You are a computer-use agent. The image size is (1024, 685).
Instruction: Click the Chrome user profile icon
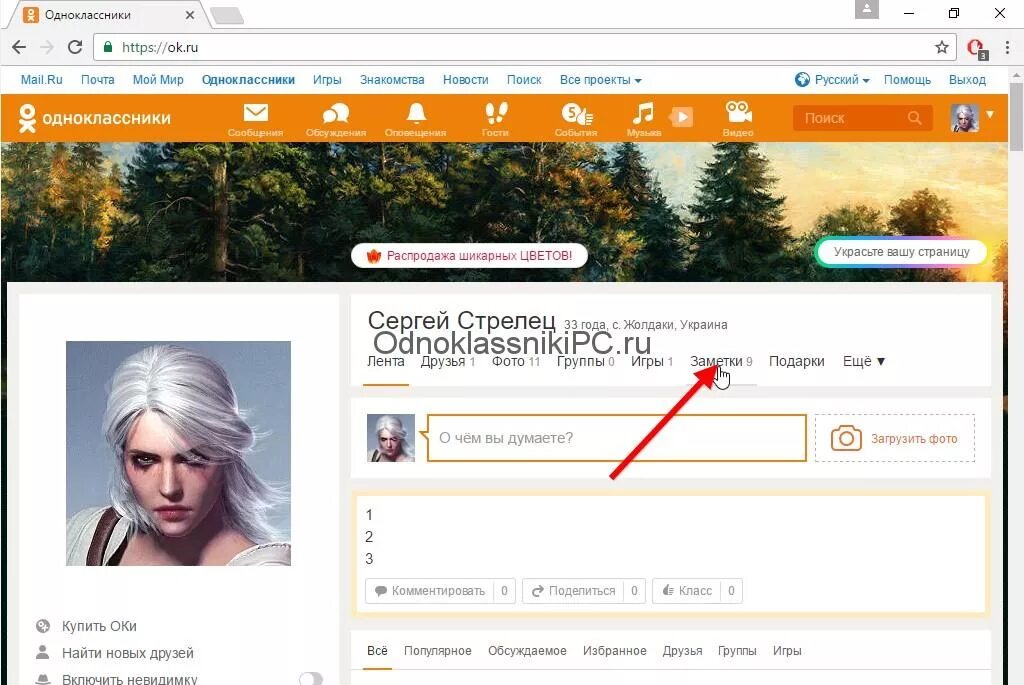point(867,9)
